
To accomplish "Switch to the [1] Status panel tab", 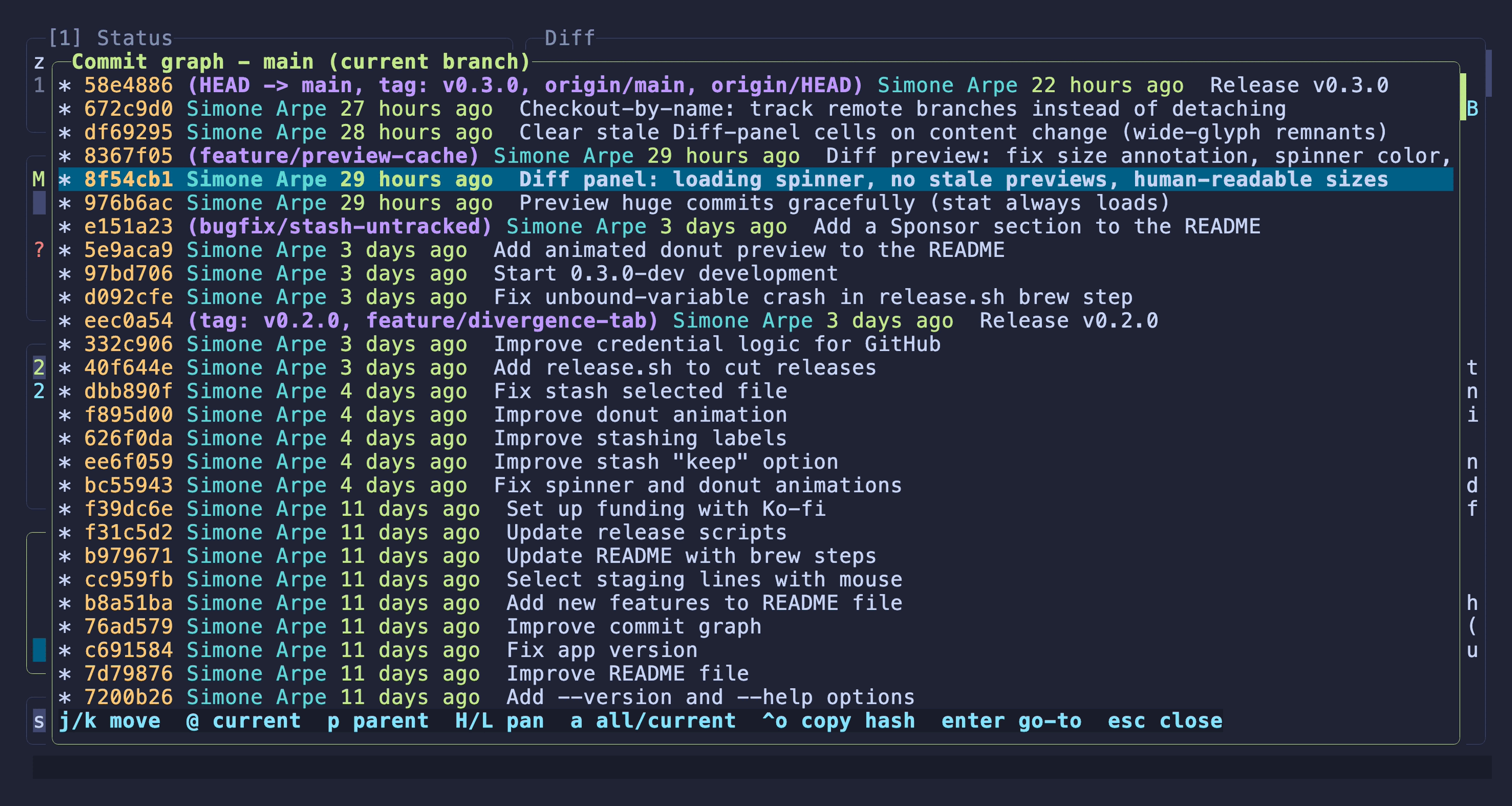I will (x=110, y=38).
